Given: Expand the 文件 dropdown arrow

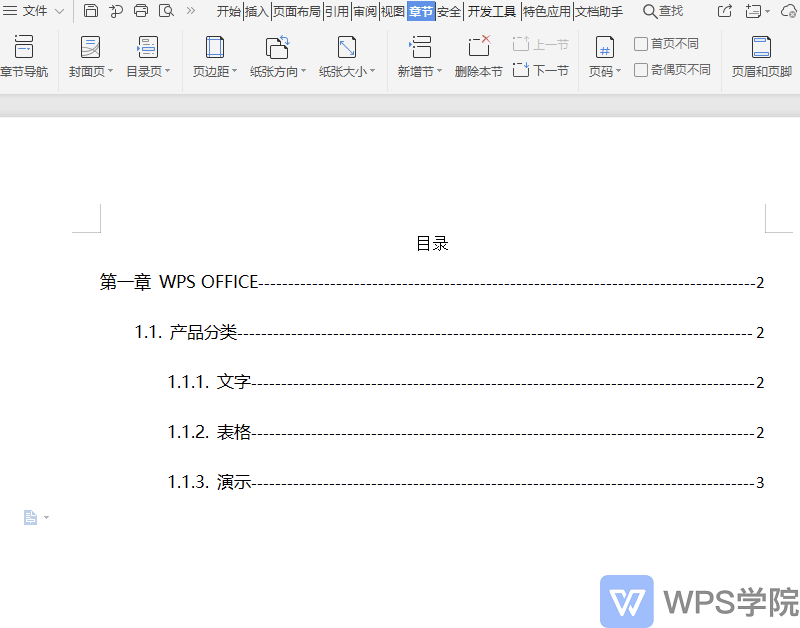Looking at the screenshot, I should point(59,11).
